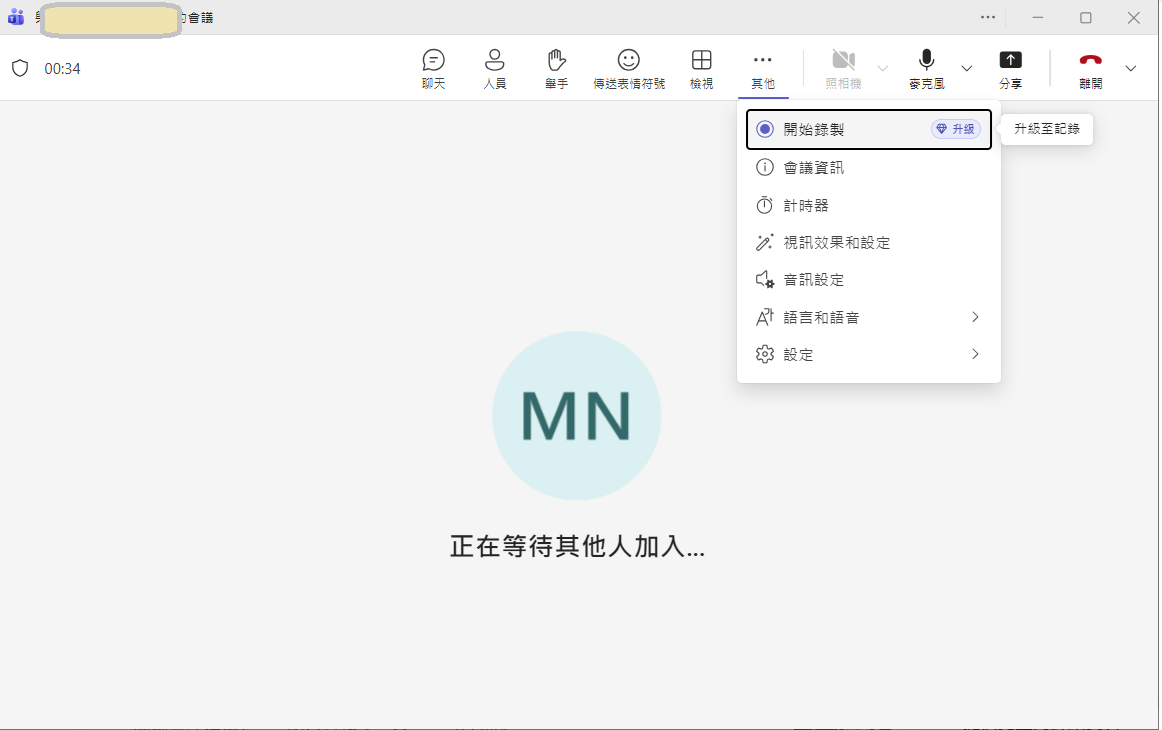
Task: Open the microphone device dropdown arrow
Action: (966, 68)
